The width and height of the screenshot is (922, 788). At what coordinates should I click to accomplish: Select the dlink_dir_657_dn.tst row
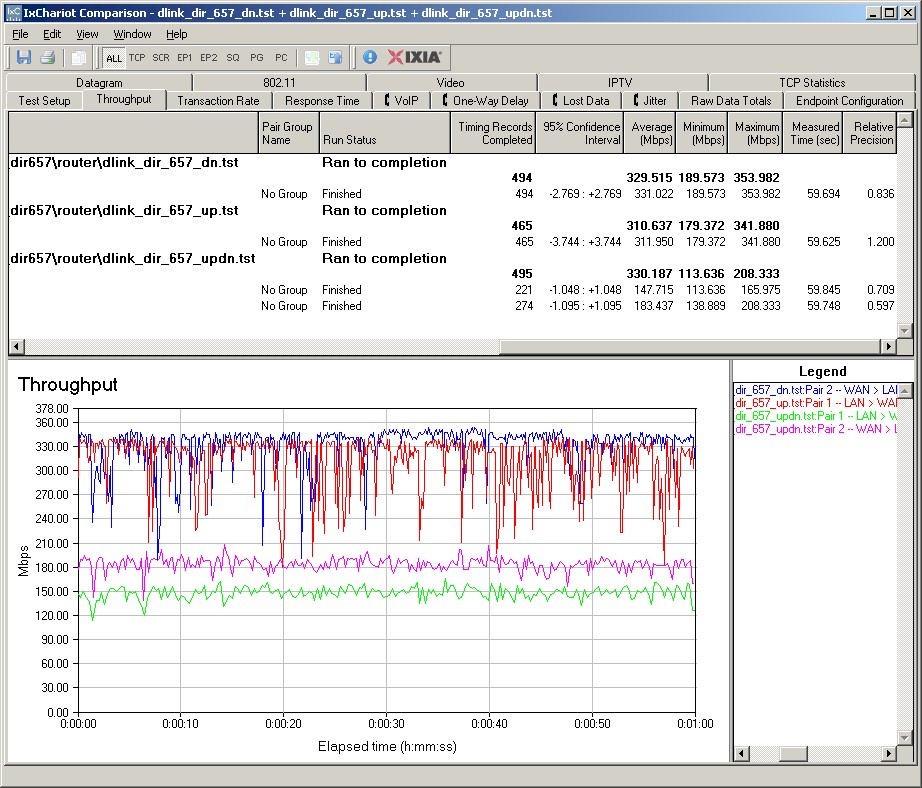pyautogui.click(x=453, y=162)
